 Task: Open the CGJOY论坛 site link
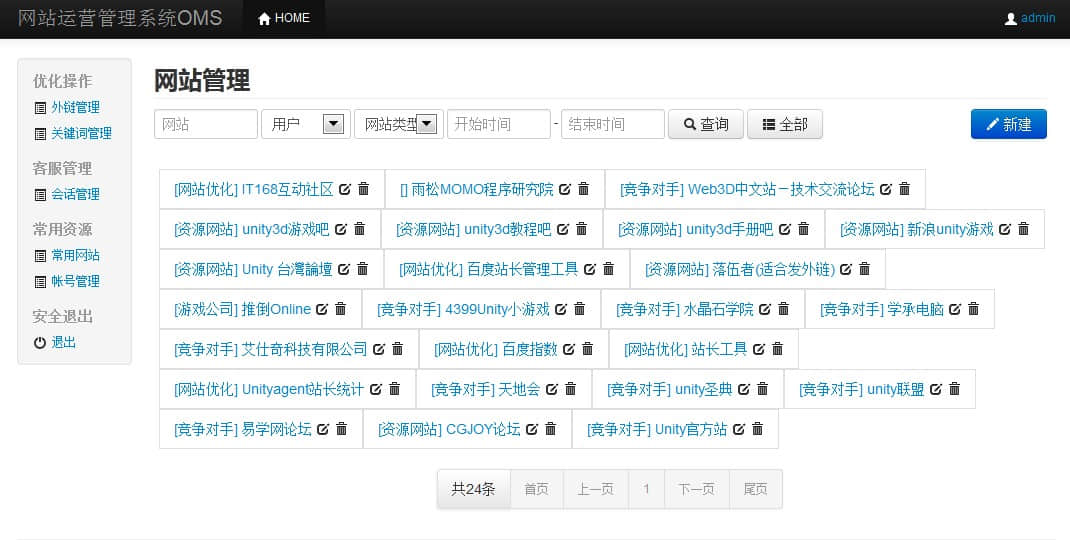449,429
